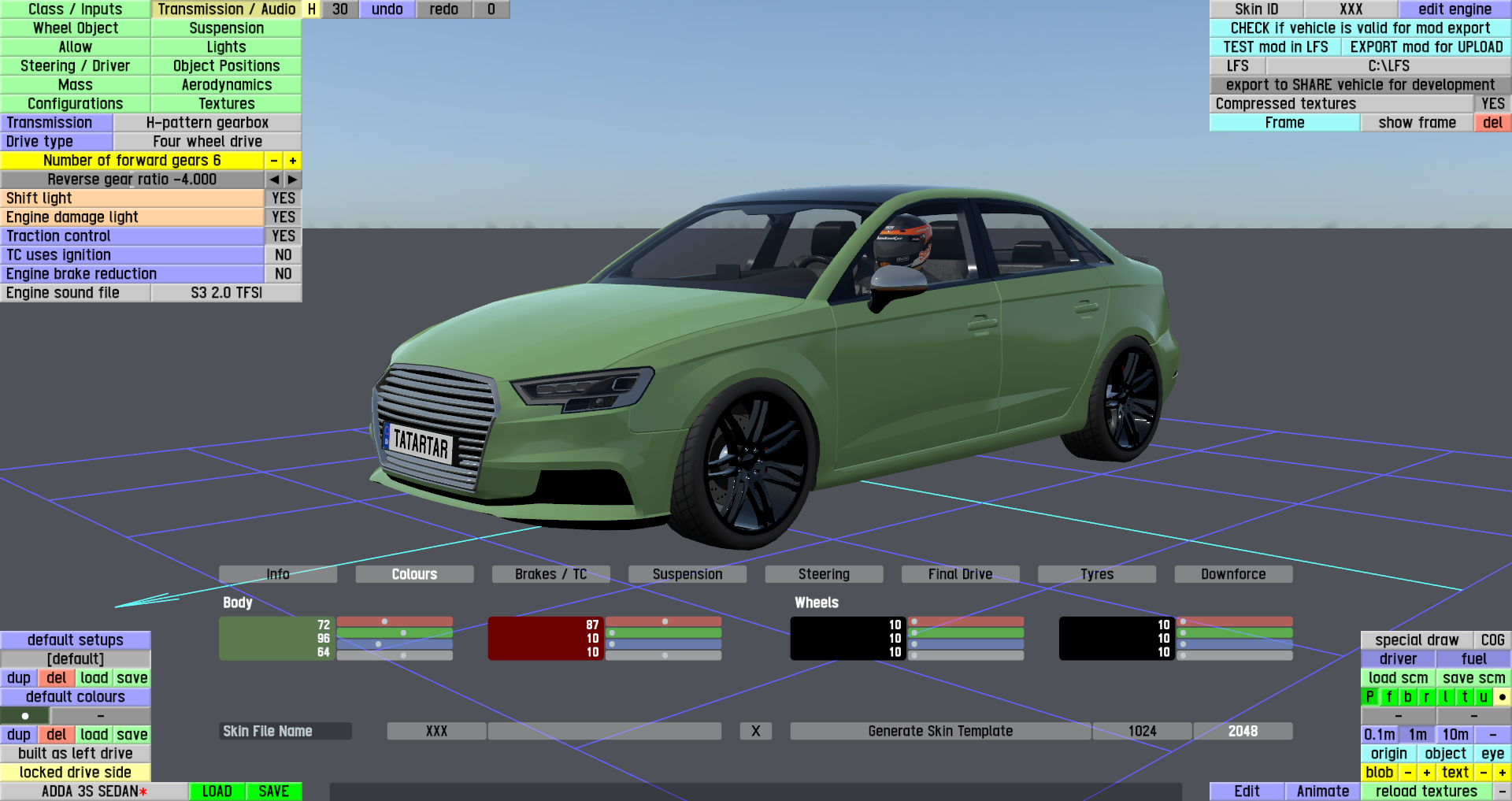Toggle TC uses ignition setting
1512x801 pixels.
283,255
